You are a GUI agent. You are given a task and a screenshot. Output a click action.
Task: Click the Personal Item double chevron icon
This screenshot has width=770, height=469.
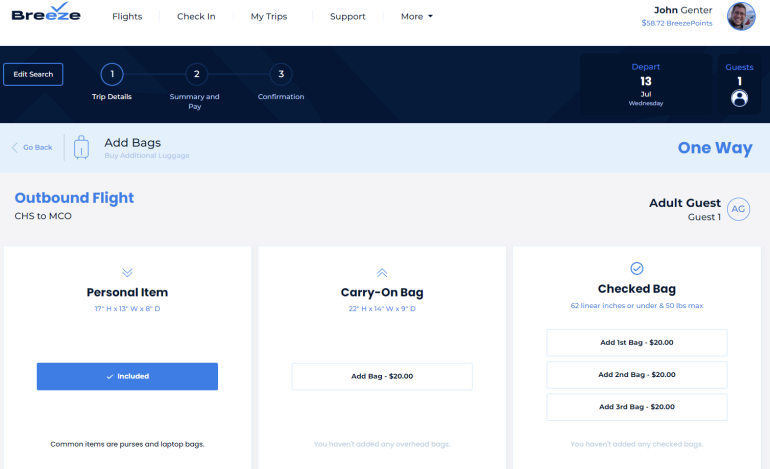[127, 271]
